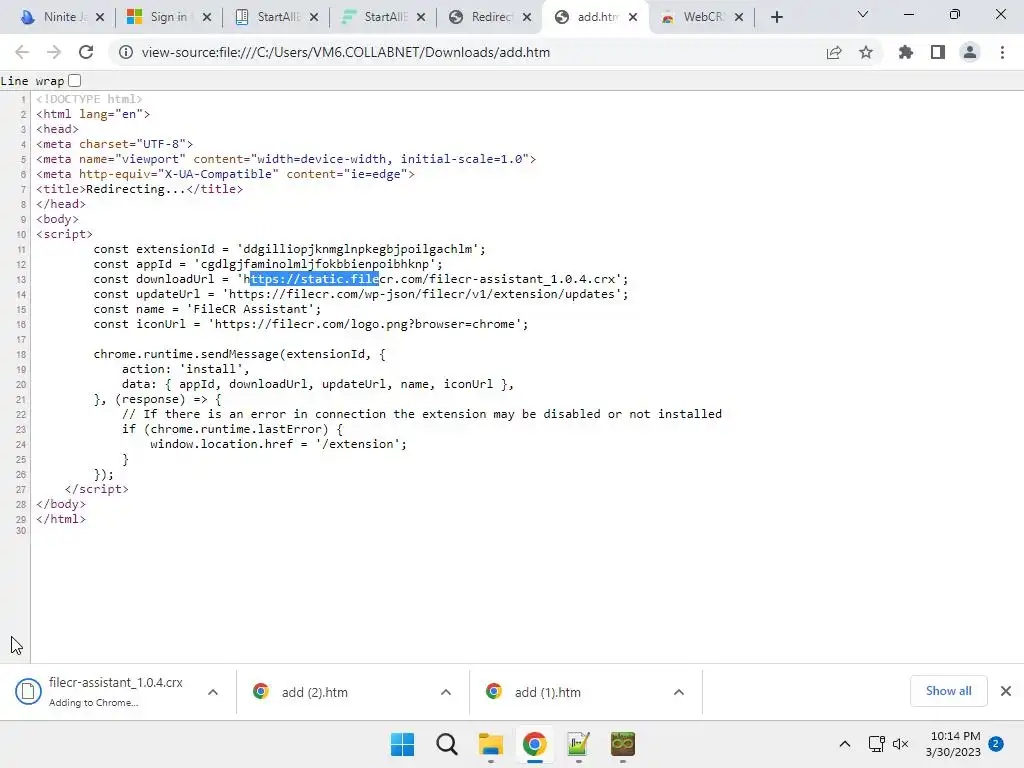
Task: Open the green infinity taskbar app
Action: pyautogui.click(x=622, y=744)
